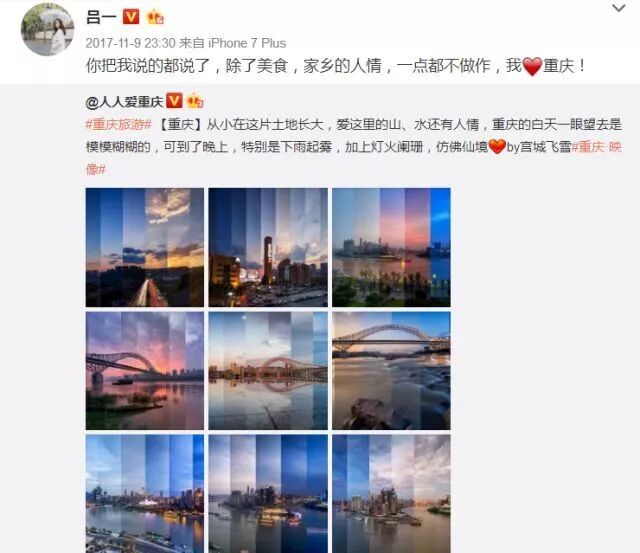
Task: Open the red arch bridge reflection photo
Action: click(268, 371)
